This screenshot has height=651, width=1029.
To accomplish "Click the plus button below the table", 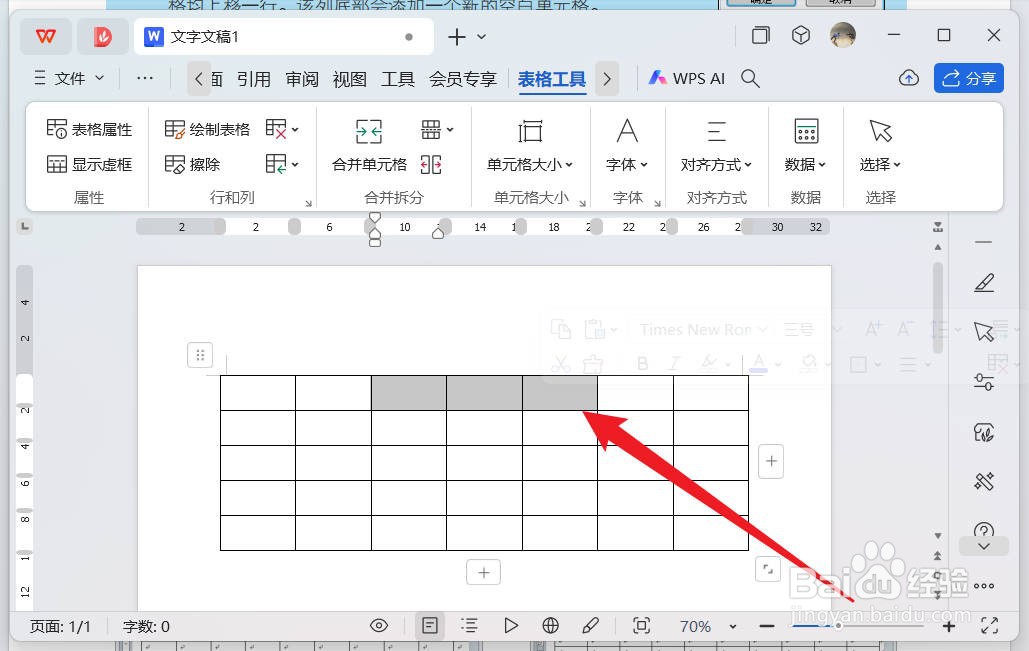I will click(483, 572).
